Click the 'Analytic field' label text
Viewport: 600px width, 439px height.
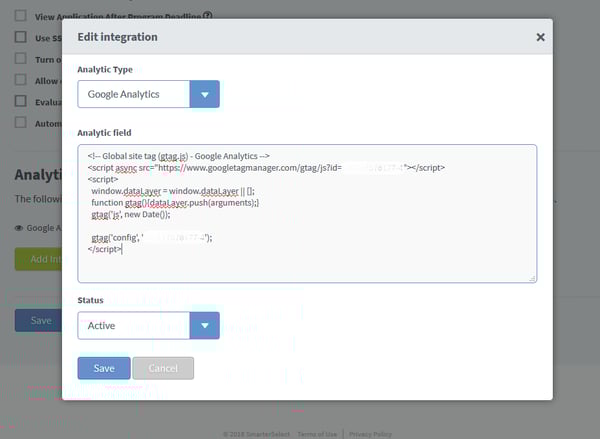(104, 133)
